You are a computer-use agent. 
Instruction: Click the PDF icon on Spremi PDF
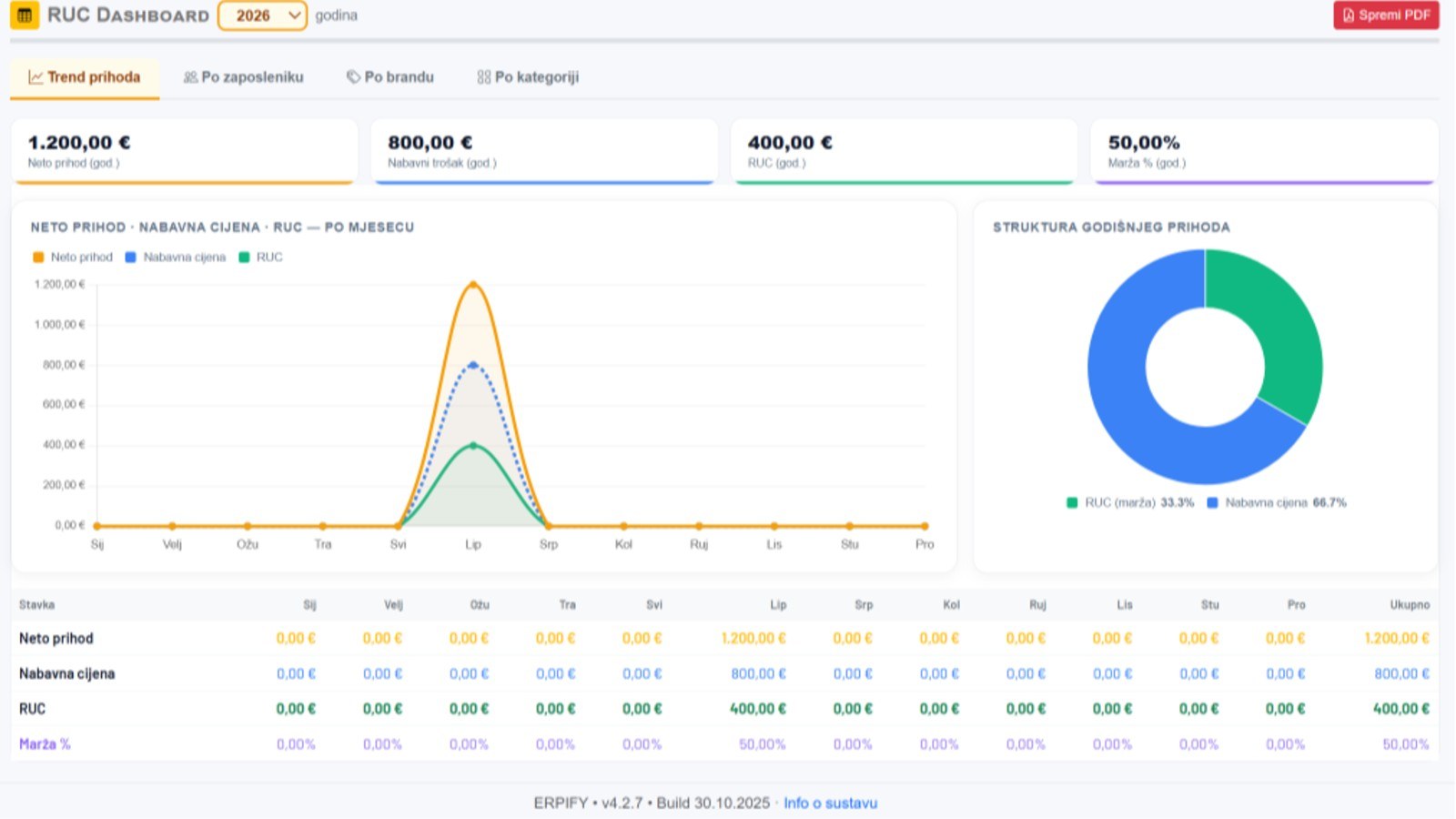[x=1349, y=15]
